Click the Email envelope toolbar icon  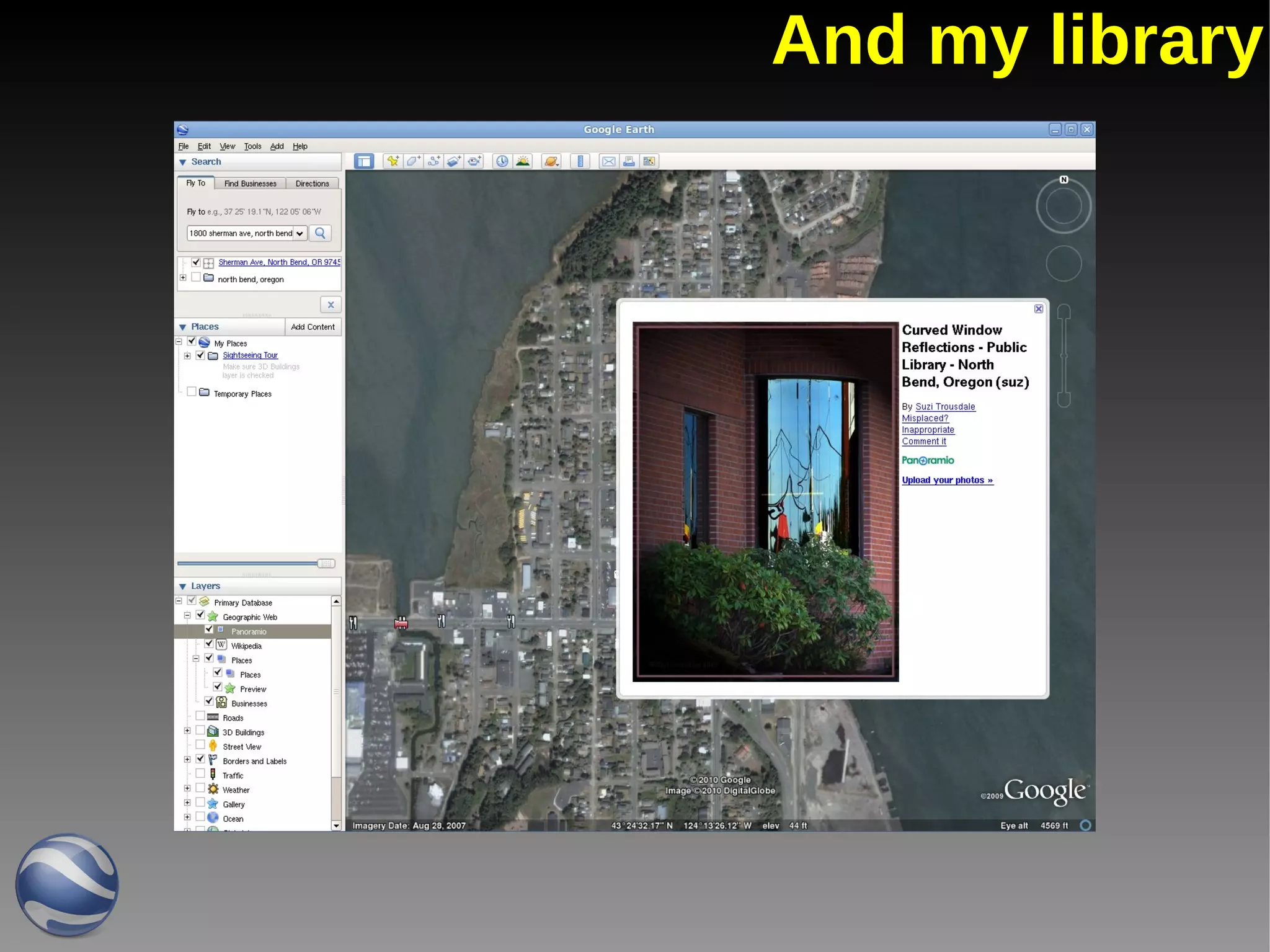(608, 161)
